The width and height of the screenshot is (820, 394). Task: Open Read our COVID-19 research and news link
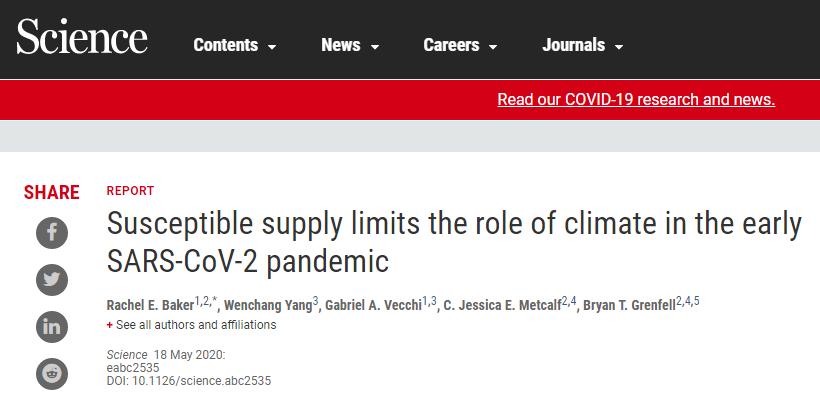click(x=636, y=99)
